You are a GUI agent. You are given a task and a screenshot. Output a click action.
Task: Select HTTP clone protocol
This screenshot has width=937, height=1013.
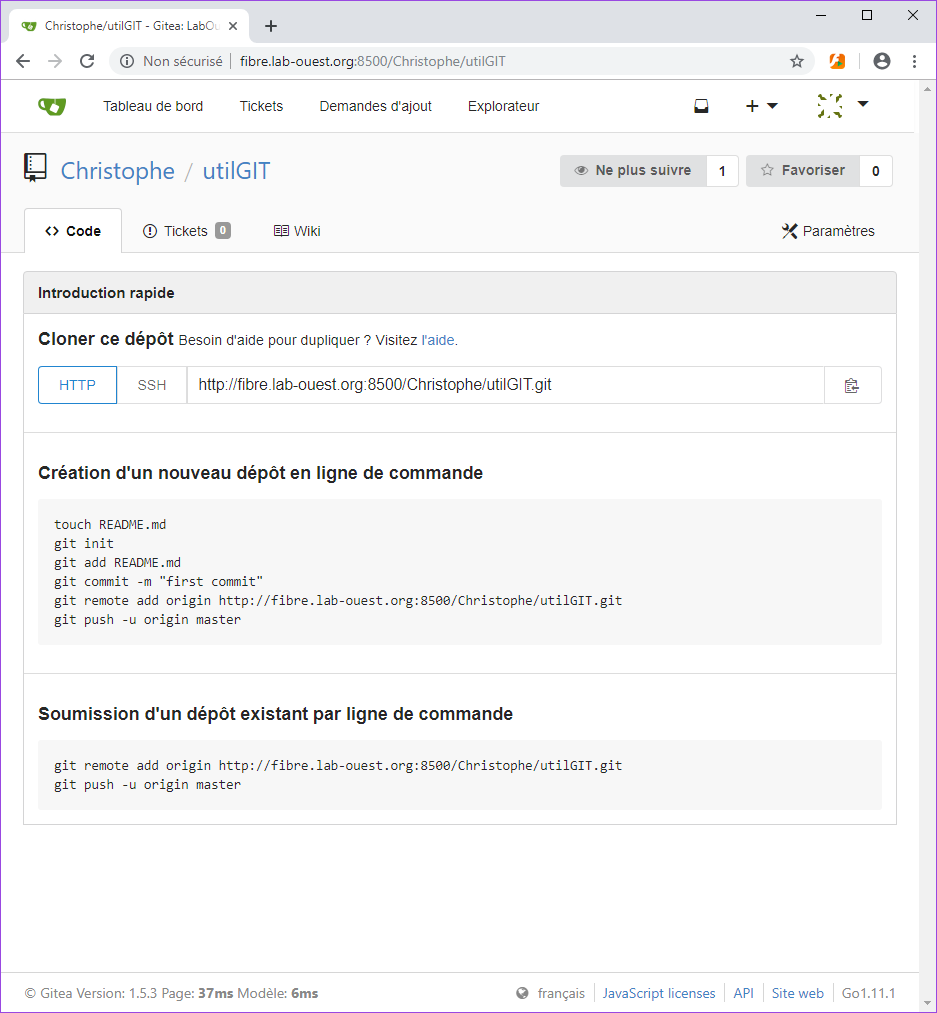point(78,385)
